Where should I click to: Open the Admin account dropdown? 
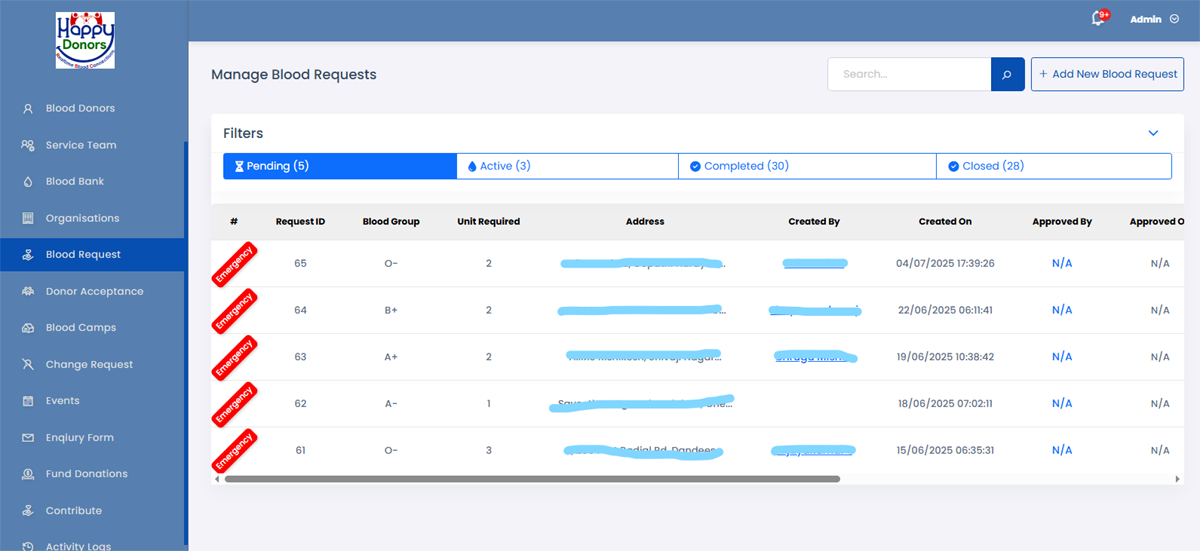click(x=1153, y=19)
